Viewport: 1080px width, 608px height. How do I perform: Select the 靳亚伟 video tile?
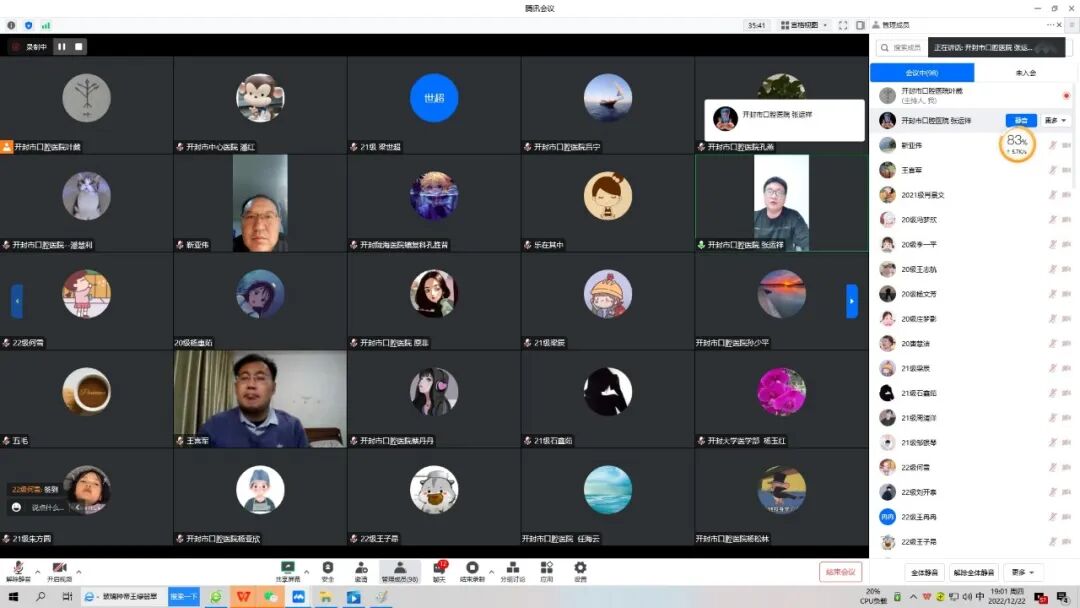click(260, 203)
